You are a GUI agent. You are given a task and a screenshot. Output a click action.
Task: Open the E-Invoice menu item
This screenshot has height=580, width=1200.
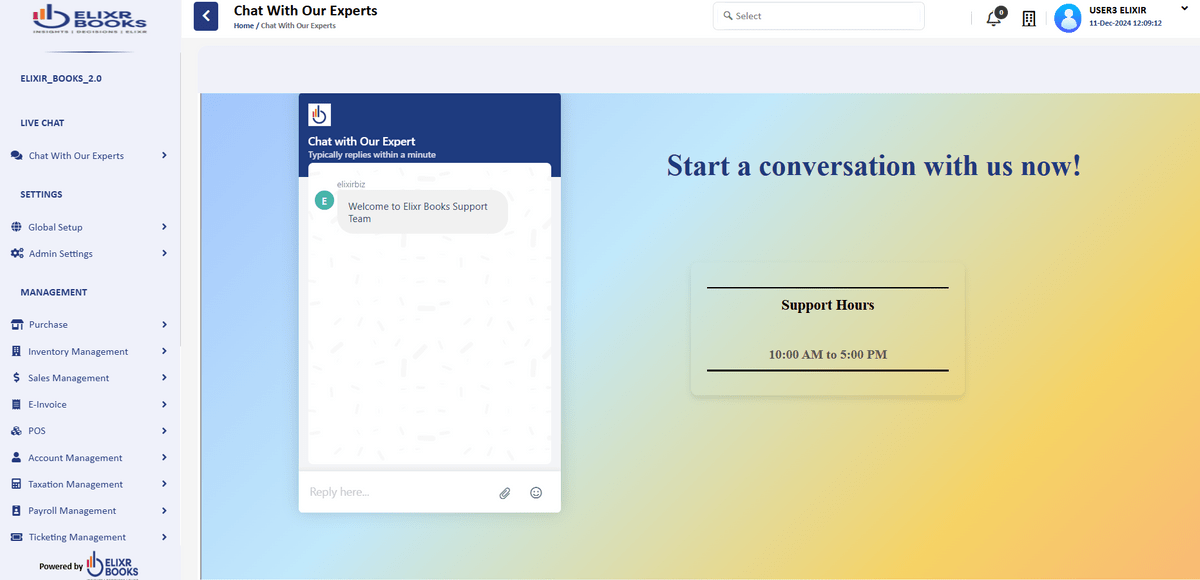tap(48, 405)
